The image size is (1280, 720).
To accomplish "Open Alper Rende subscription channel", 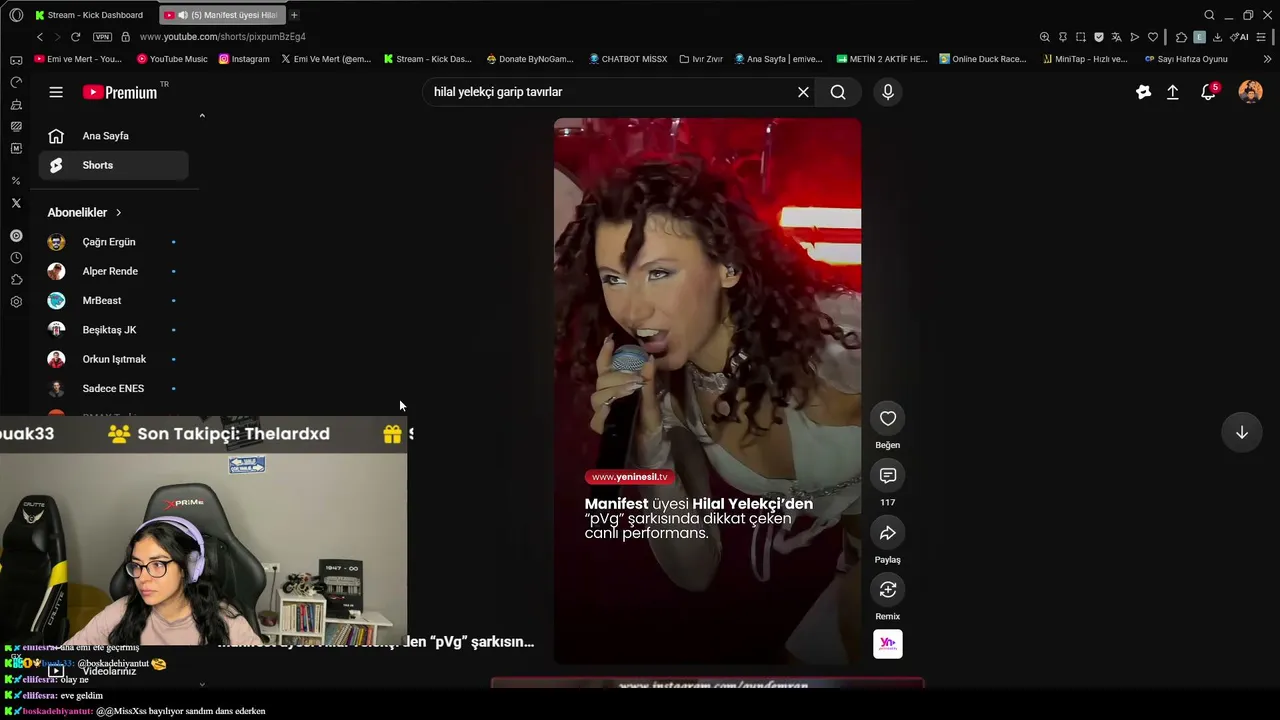I will [x=113, y=271].
